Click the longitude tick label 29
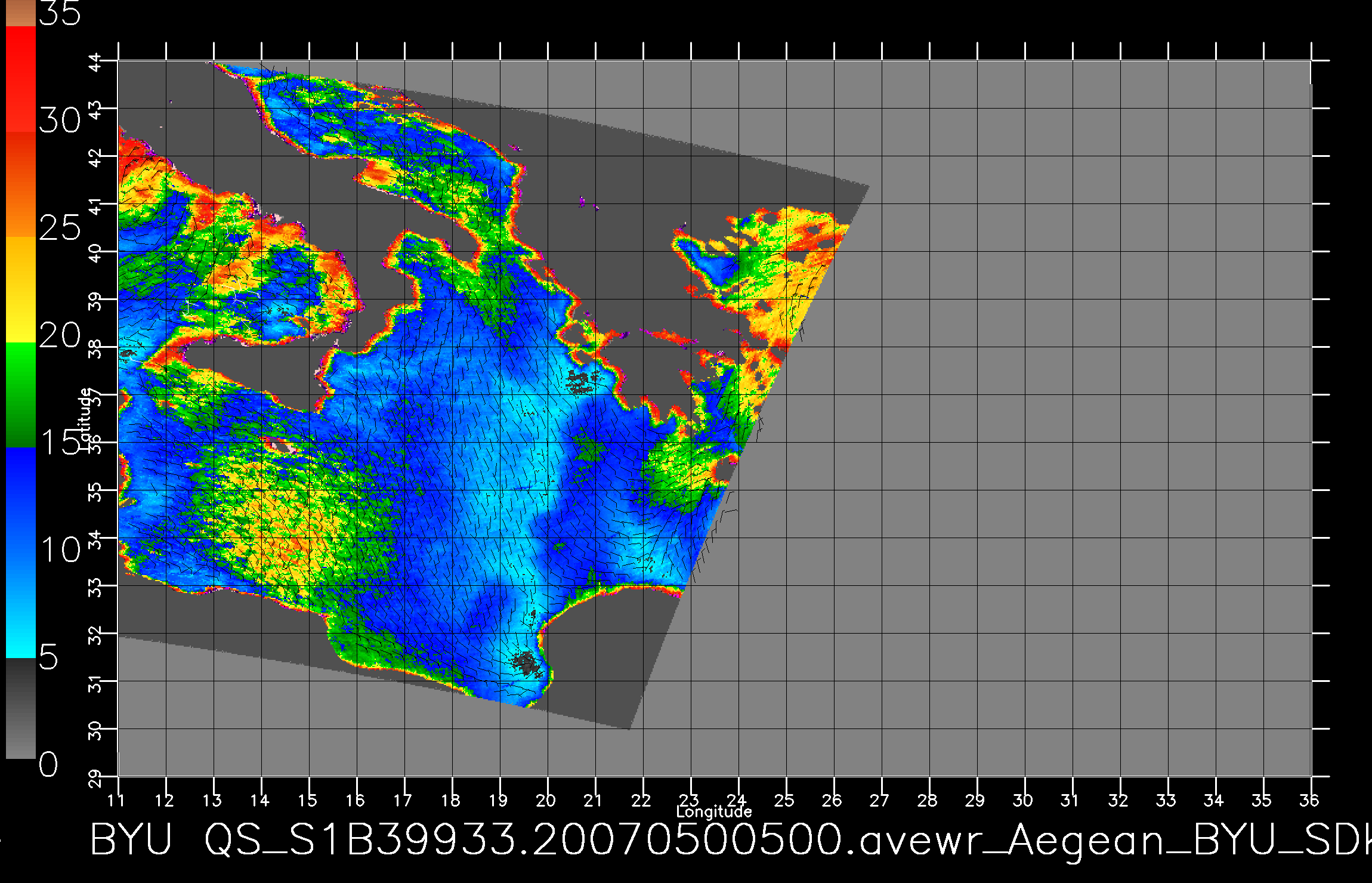The height and width of the screenshot is (883, 1372). coord(975,799)
